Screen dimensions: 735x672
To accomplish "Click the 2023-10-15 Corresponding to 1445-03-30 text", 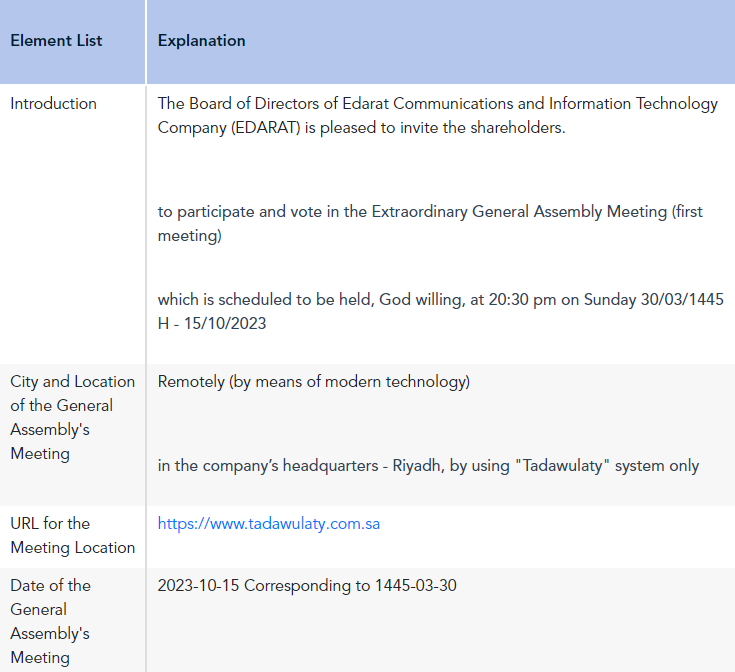I will 307,586.
